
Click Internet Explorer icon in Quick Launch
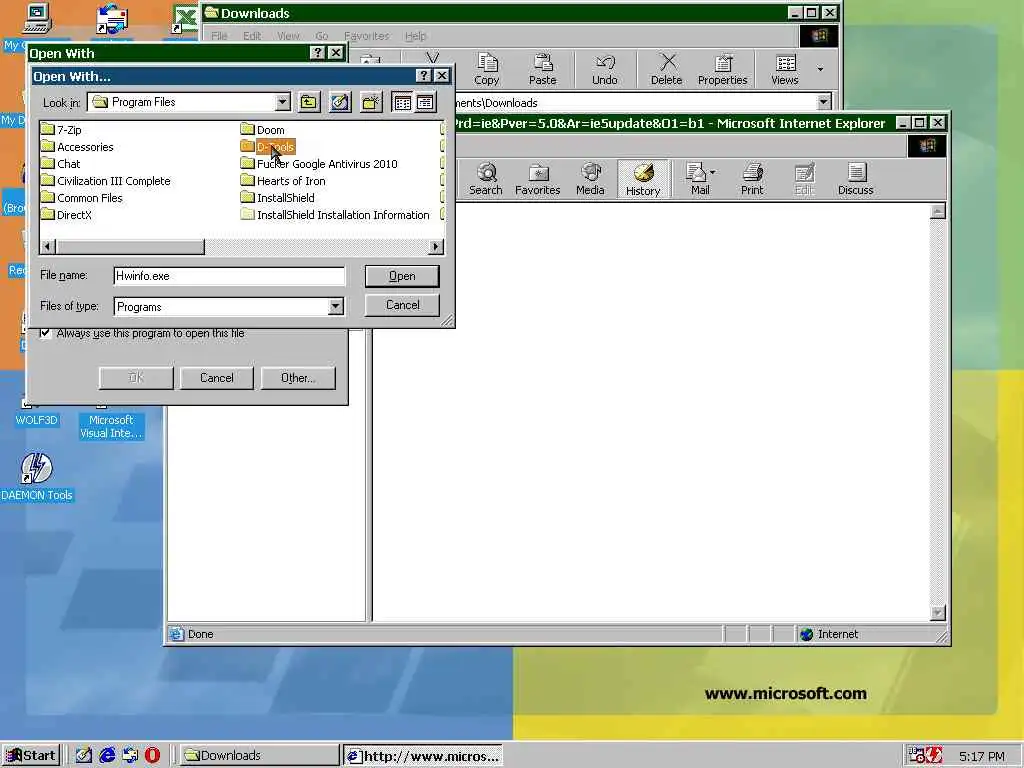tap(107, 756)
